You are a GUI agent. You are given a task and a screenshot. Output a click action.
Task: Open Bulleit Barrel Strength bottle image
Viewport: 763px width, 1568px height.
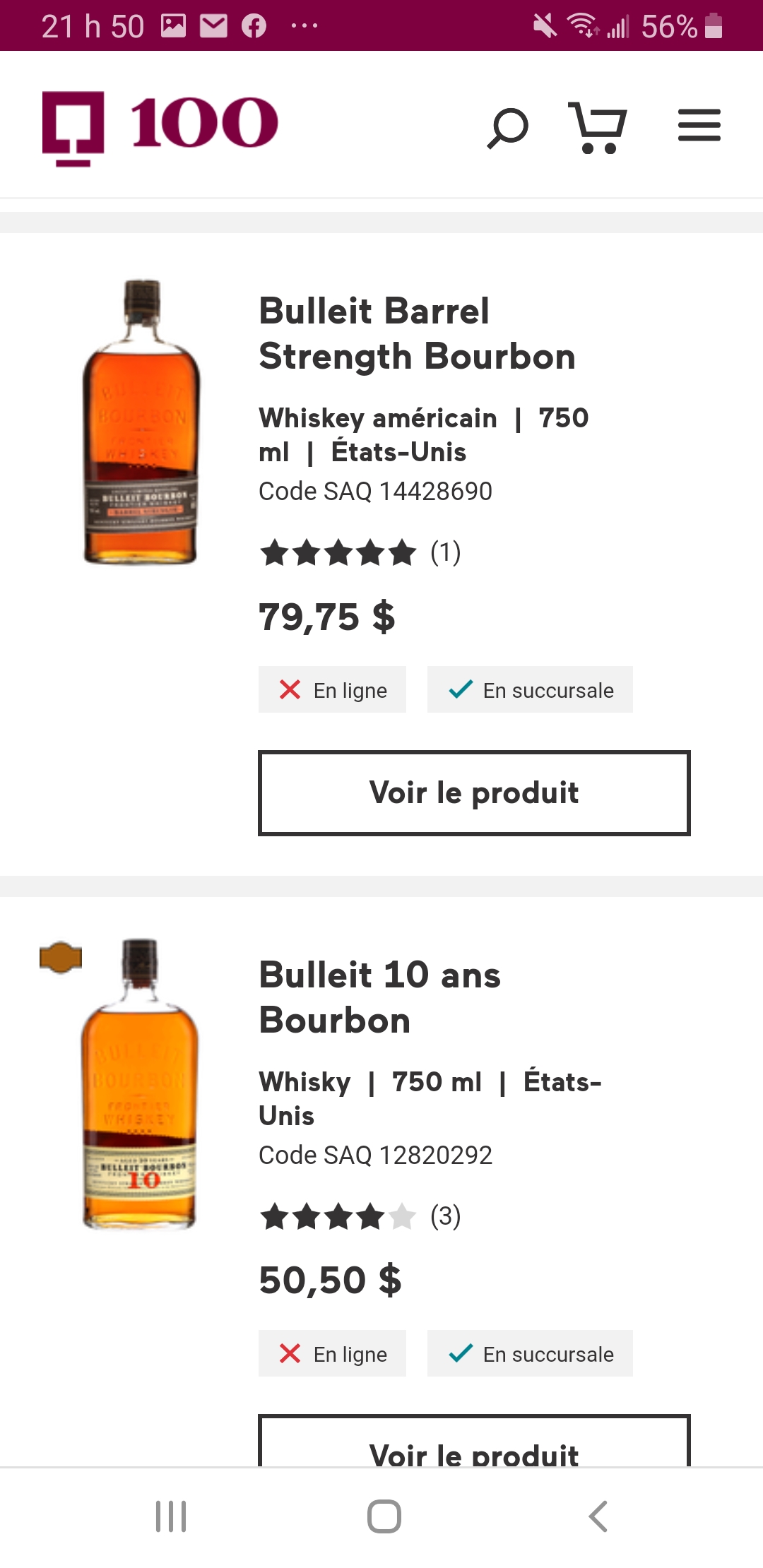(141, 422)
